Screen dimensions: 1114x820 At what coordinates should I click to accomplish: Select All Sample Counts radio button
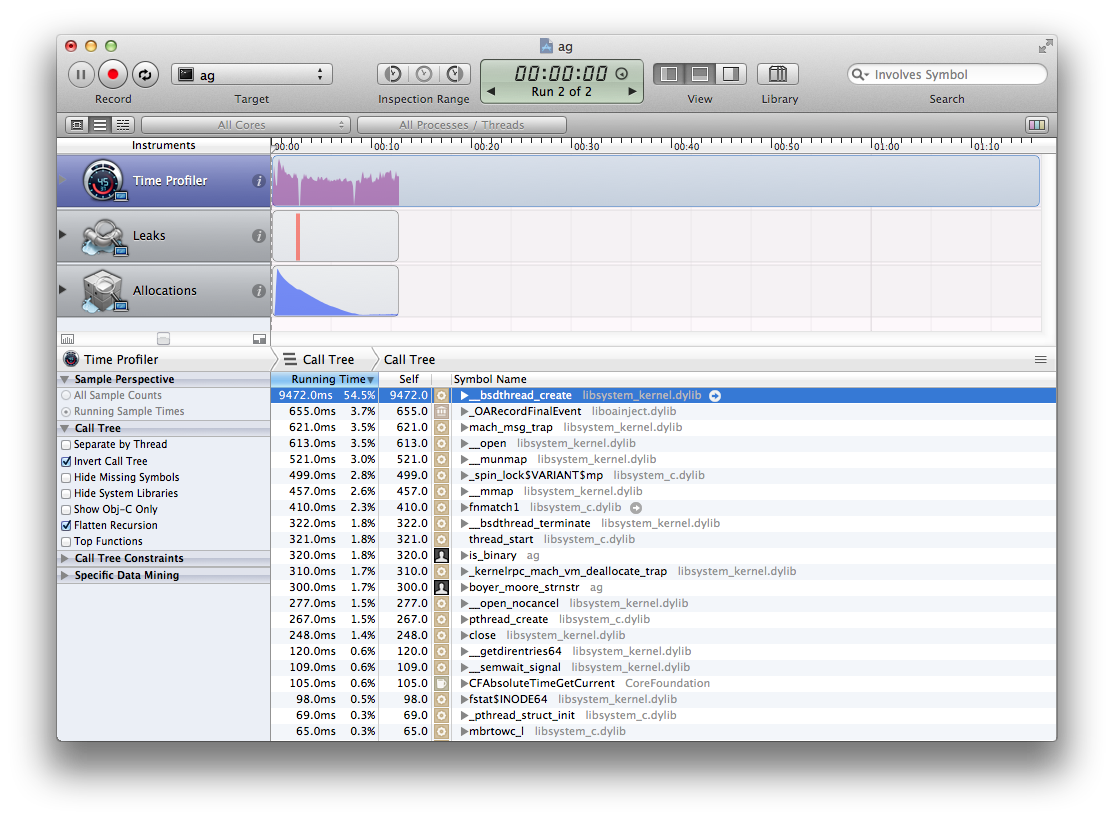click(66, 395)
